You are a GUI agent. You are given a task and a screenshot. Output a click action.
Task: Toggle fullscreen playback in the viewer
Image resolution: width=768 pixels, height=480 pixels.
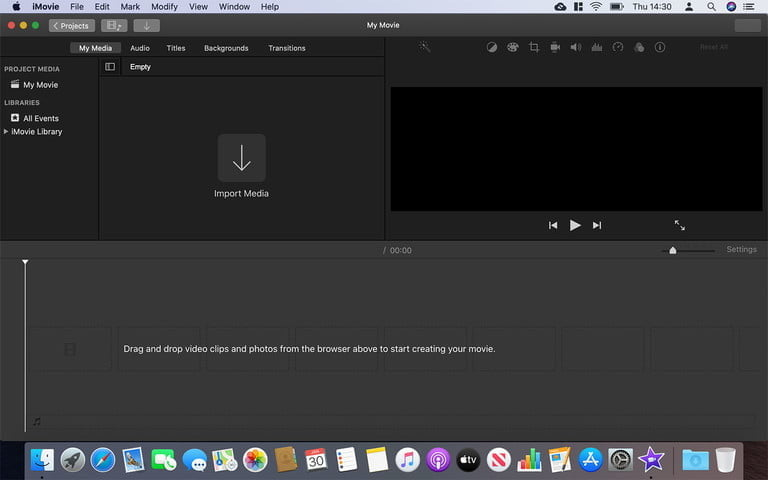(680, 225)
